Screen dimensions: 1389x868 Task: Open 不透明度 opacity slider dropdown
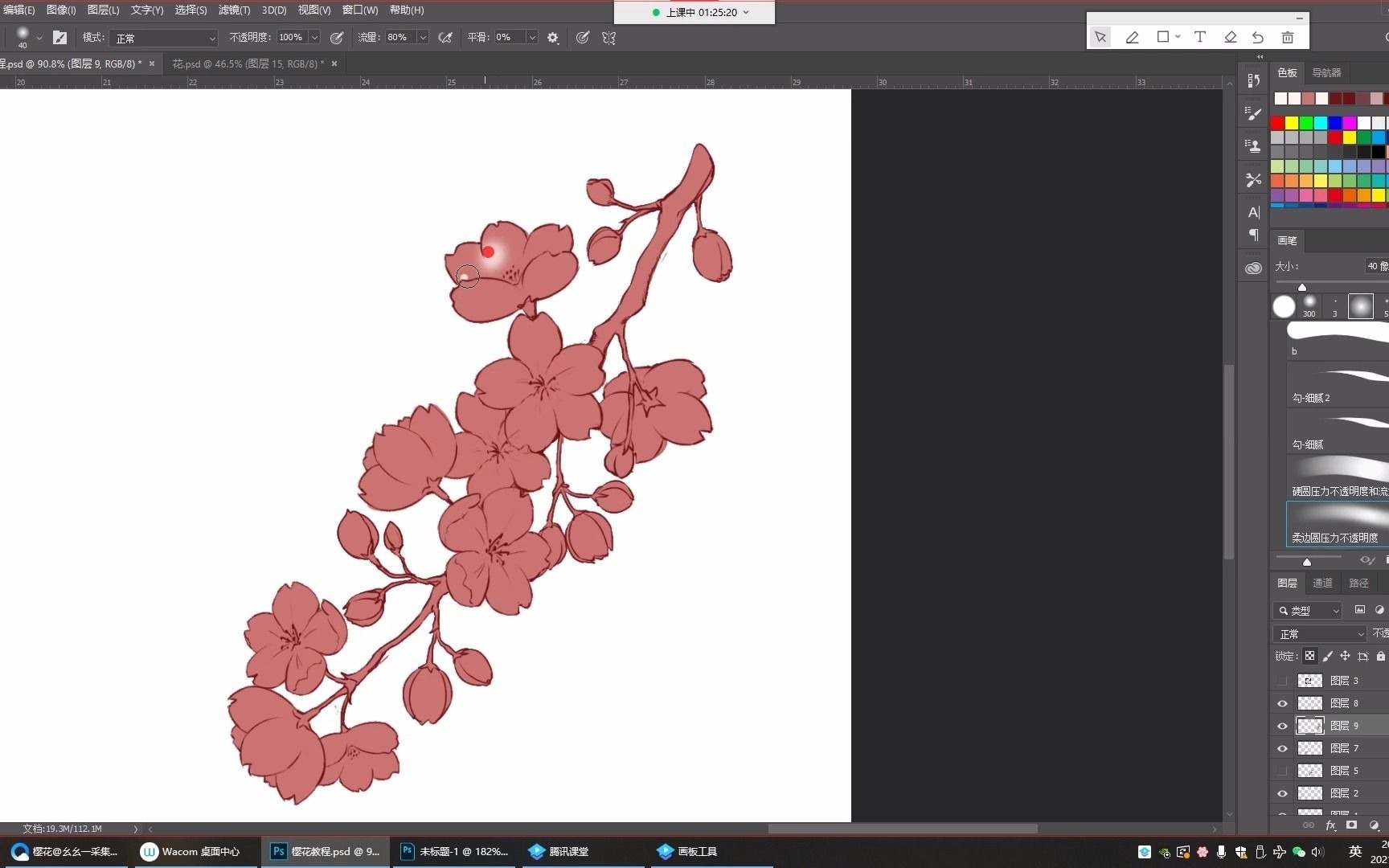[x=314, y=38]
